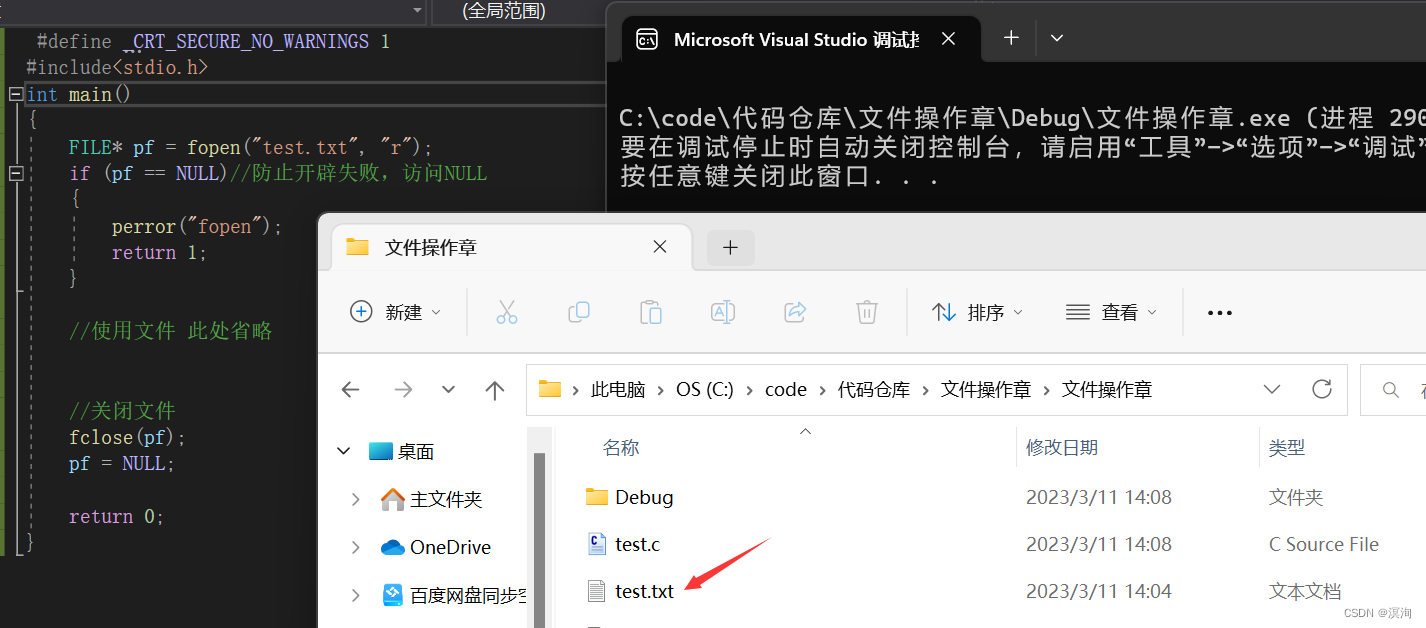Navigate to code via the breadcrumb
This screenshot has width=1426, height=628.
786,389
